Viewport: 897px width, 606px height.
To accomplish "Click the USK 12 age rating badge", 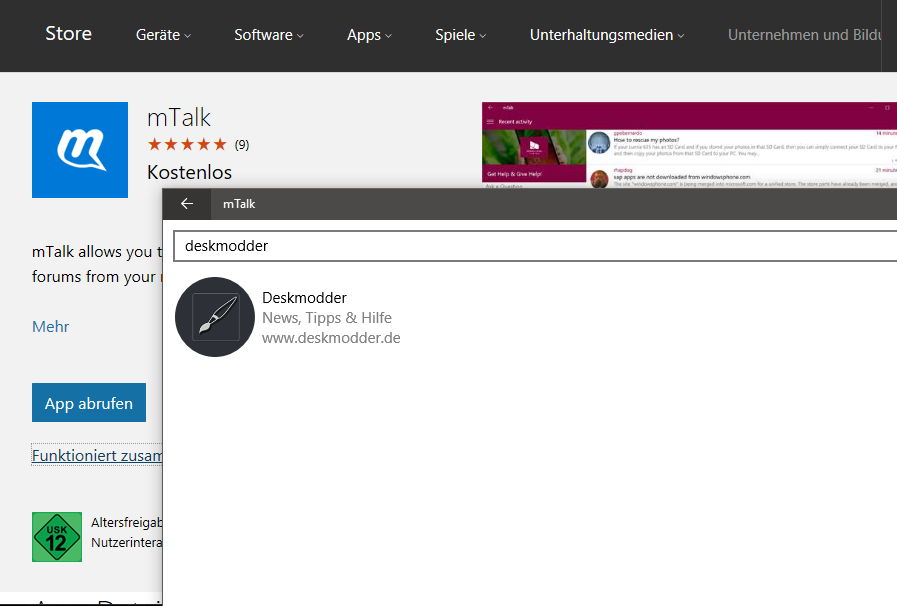I will (57, 537).
